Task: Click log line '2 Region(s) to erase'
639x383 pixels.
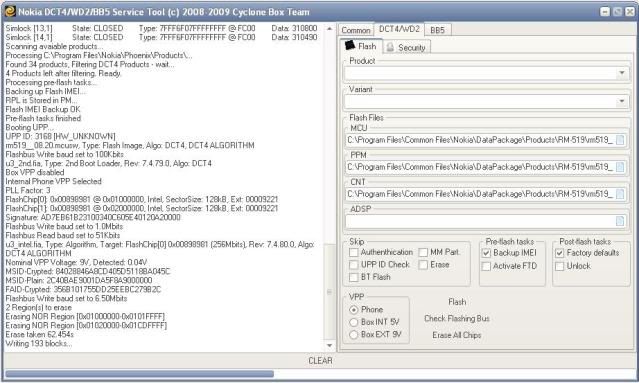Action: tap(39, 308)
